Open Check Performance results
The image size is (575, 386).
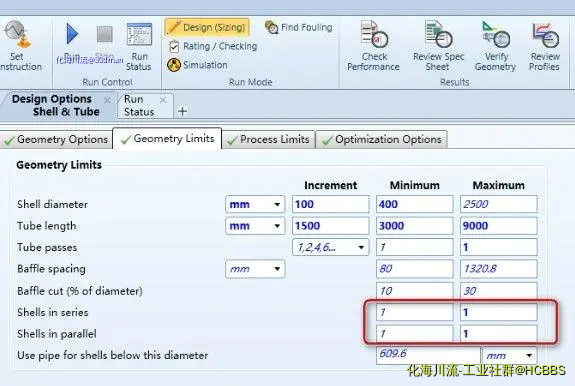373,46
